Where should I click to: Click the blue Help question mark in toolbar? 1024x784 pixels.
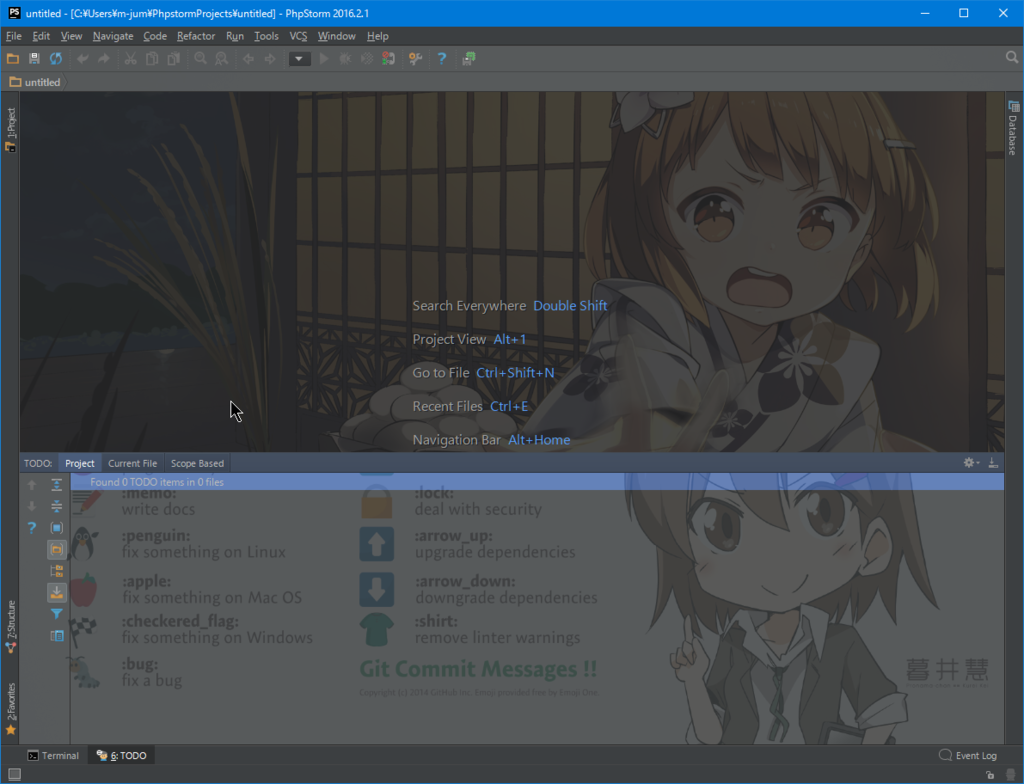point(442,59)
